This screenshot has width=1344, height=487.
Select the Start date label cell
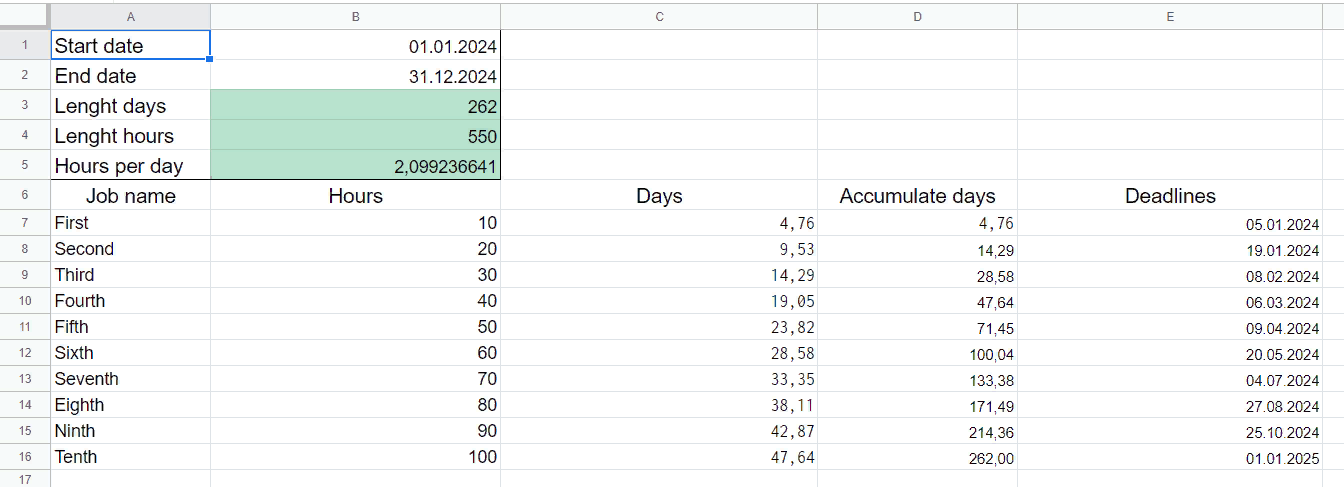[x=130, y=46]
